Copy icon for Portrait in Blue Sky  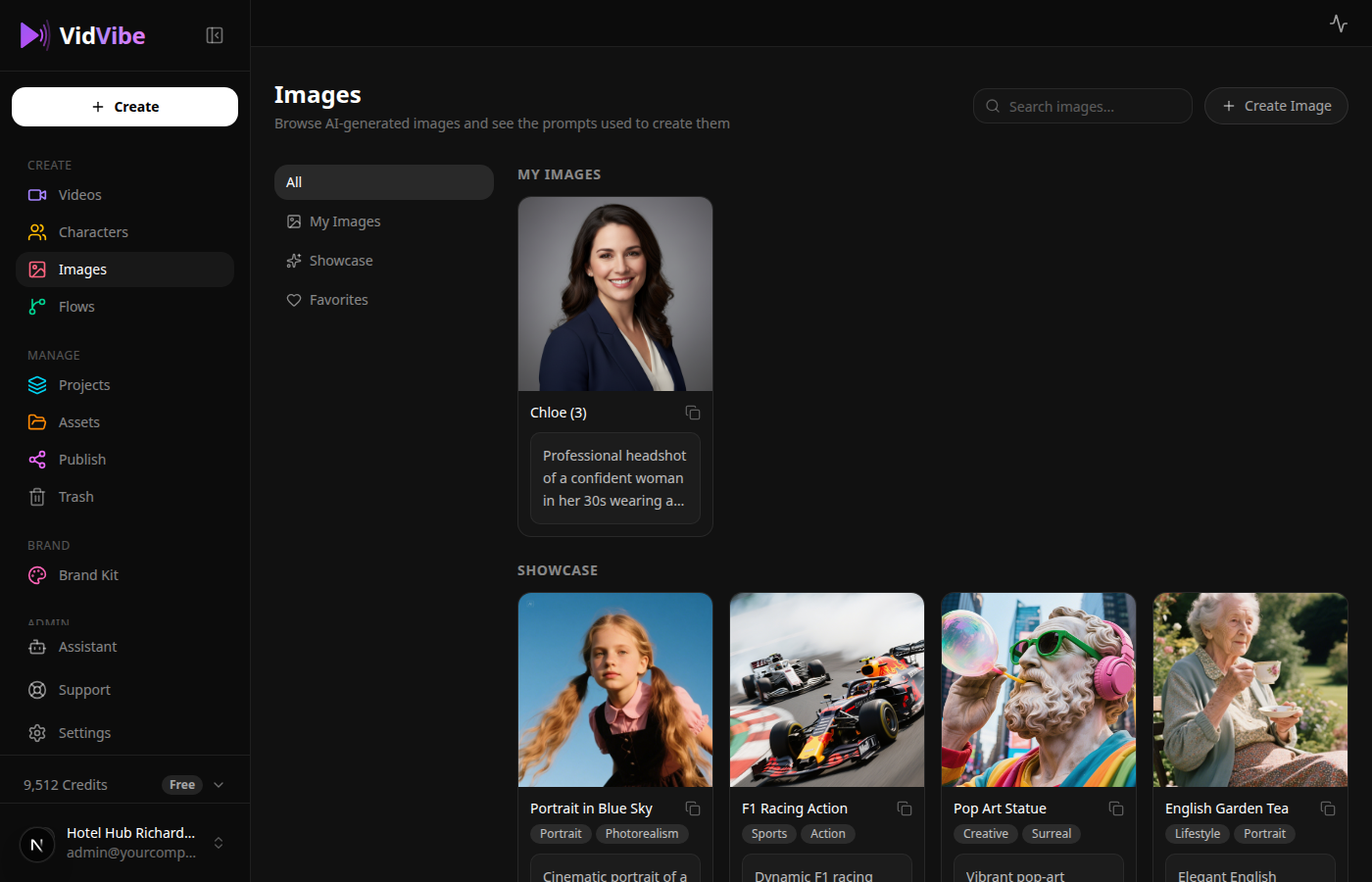point(693,808)
